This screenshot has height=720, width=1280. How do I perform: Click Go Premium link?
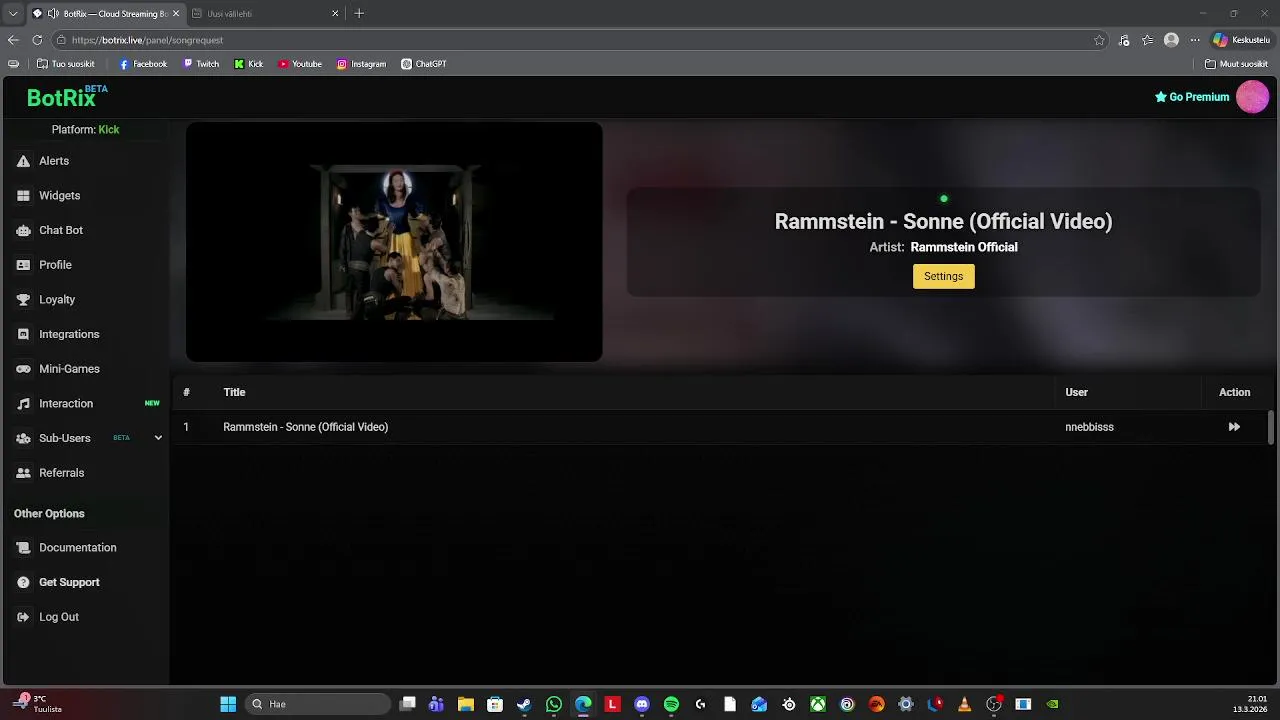[x=1192, y=97]
